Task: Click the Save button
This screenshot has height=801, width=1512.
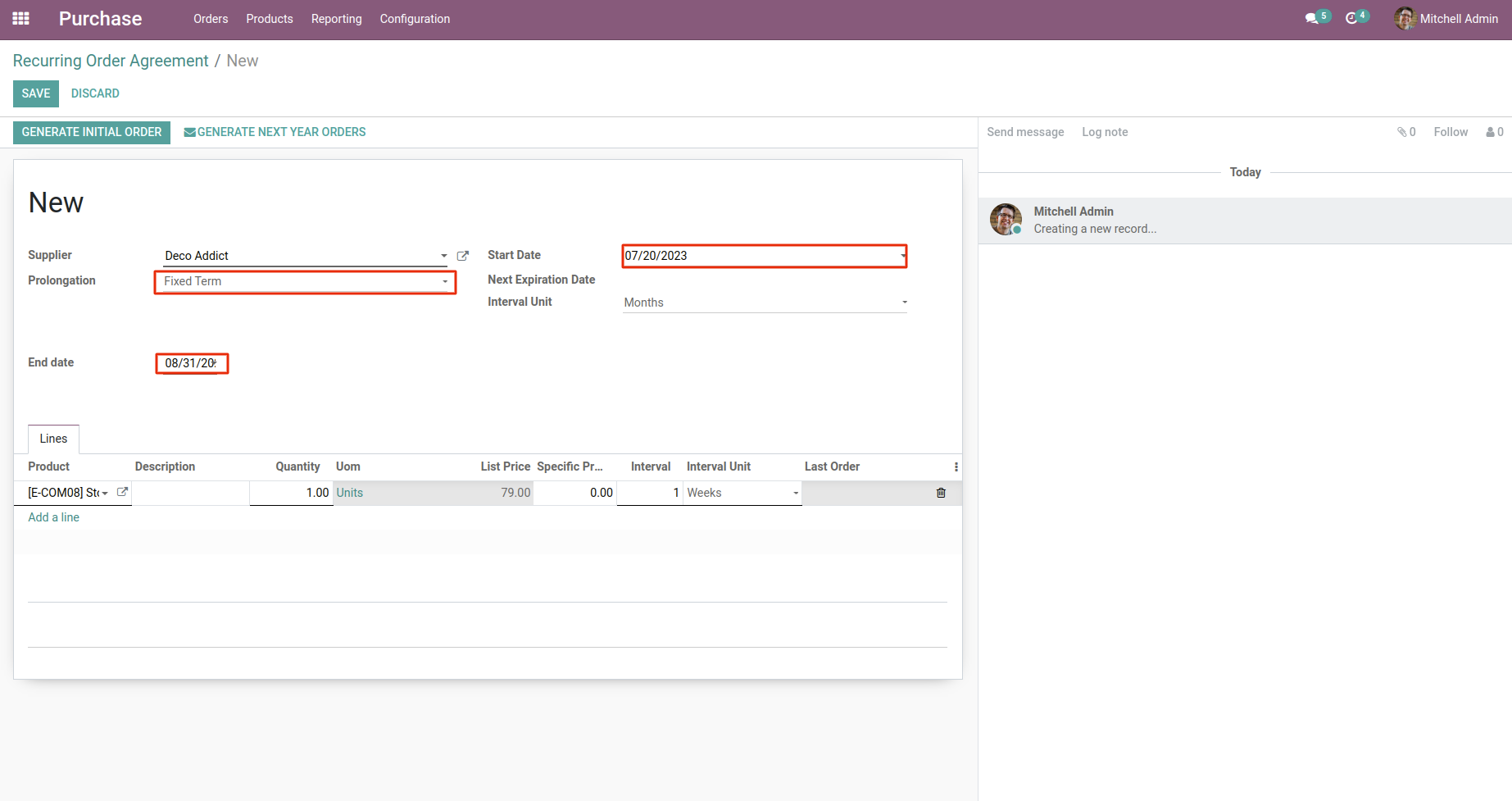Action: point(36,93)
